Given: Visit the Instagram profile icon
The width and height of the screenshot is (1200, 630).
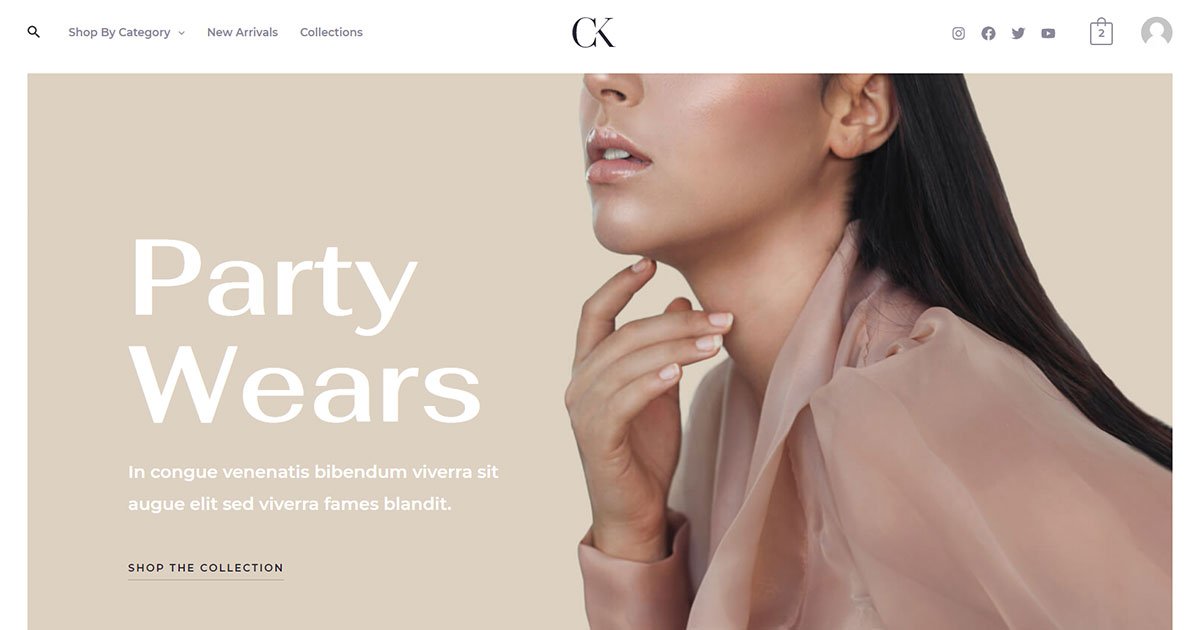Looking at the screenshot, I should pos(958,33).
